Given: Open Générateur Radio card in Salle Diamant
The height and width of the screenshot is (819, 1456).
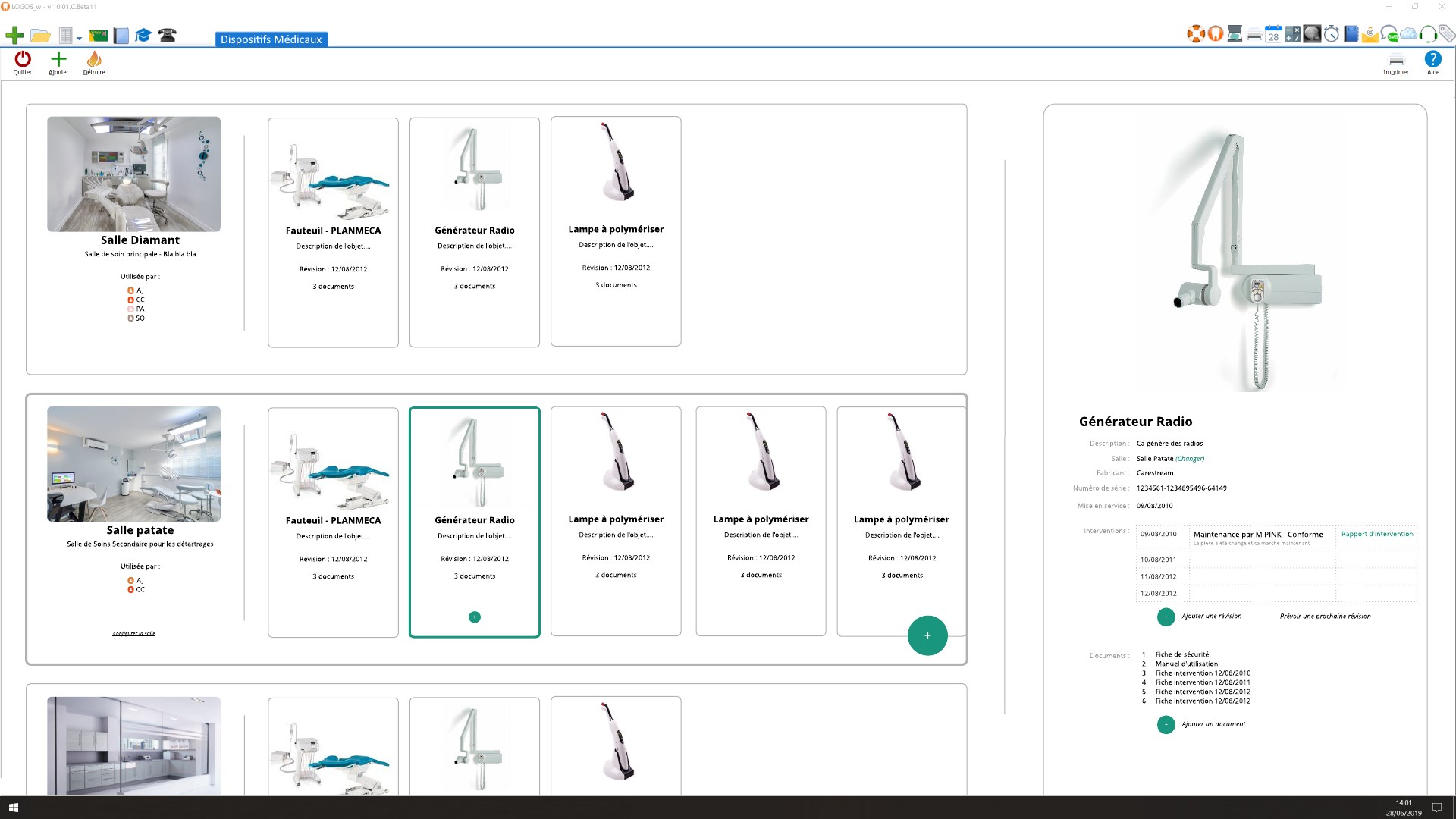Looking at the screenshot, I should (475, 232).
